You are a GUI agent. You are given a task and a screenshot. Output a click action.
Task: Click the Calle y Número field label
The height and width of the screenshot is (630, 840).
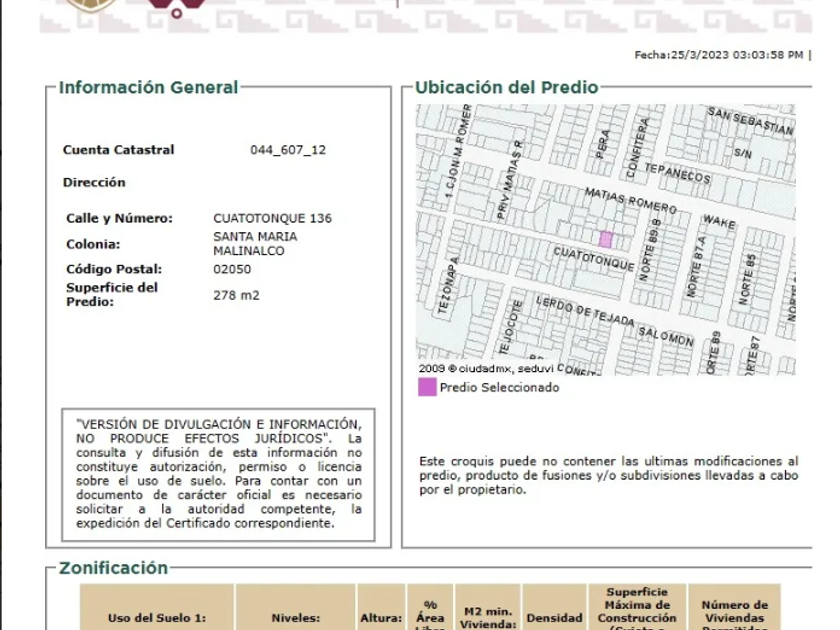point(119,218)
